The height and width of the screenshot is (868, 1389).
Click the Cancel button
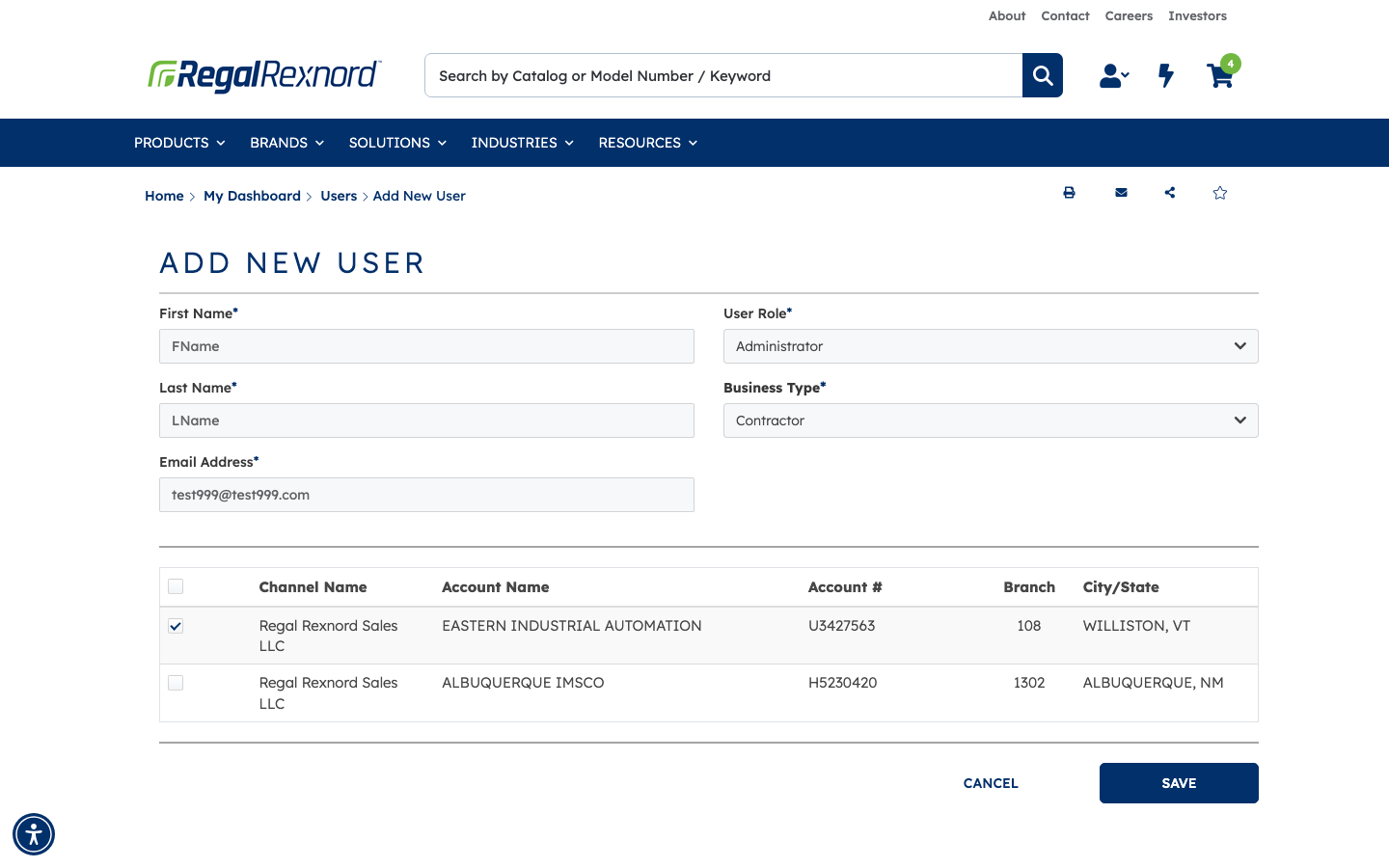tap(991, 783)
